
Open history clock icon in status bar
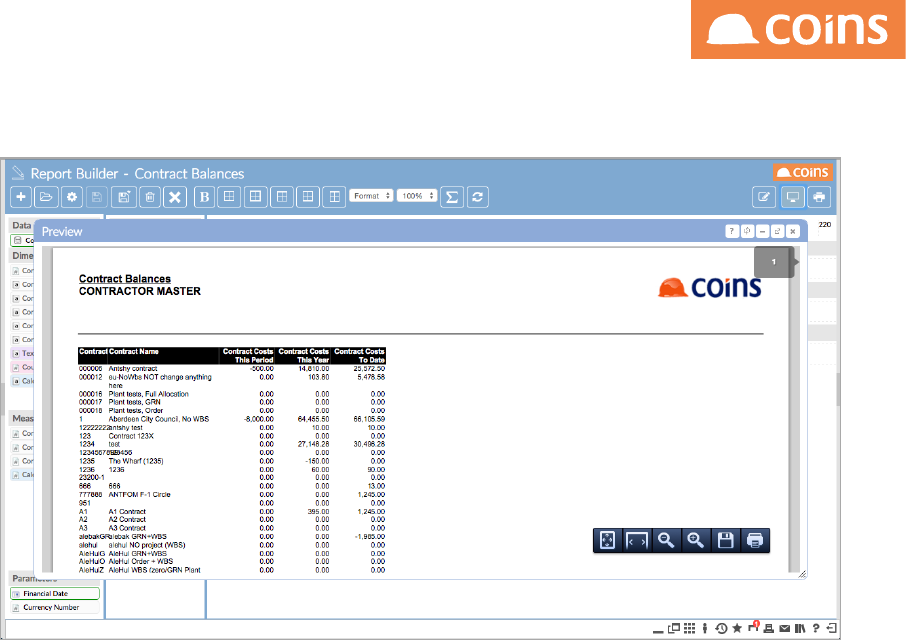[x=721, y=628]
